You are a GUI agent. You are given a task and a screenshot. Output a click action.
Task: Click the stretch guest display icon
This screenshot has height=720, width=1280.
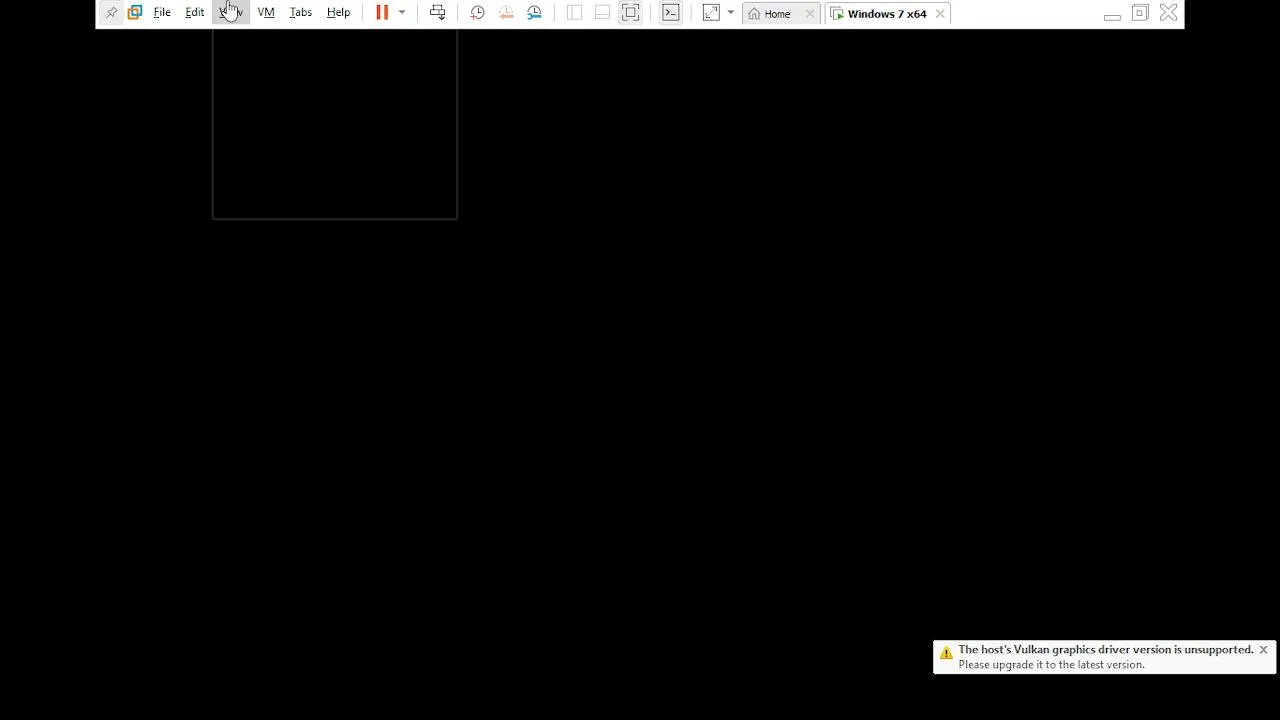point(711,13)
